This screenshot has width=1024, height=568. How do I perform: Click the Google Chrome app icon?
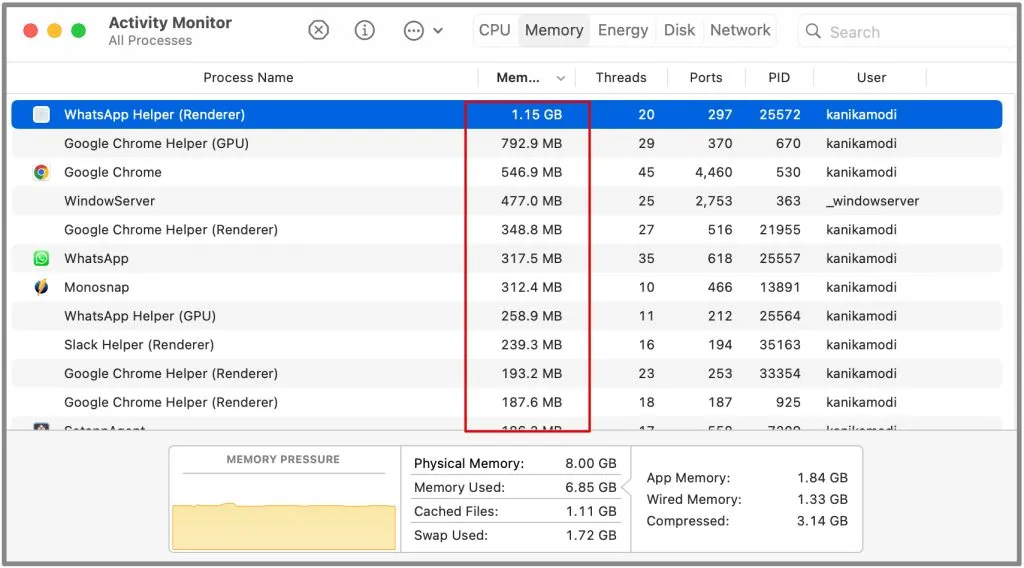coord(41,172)
